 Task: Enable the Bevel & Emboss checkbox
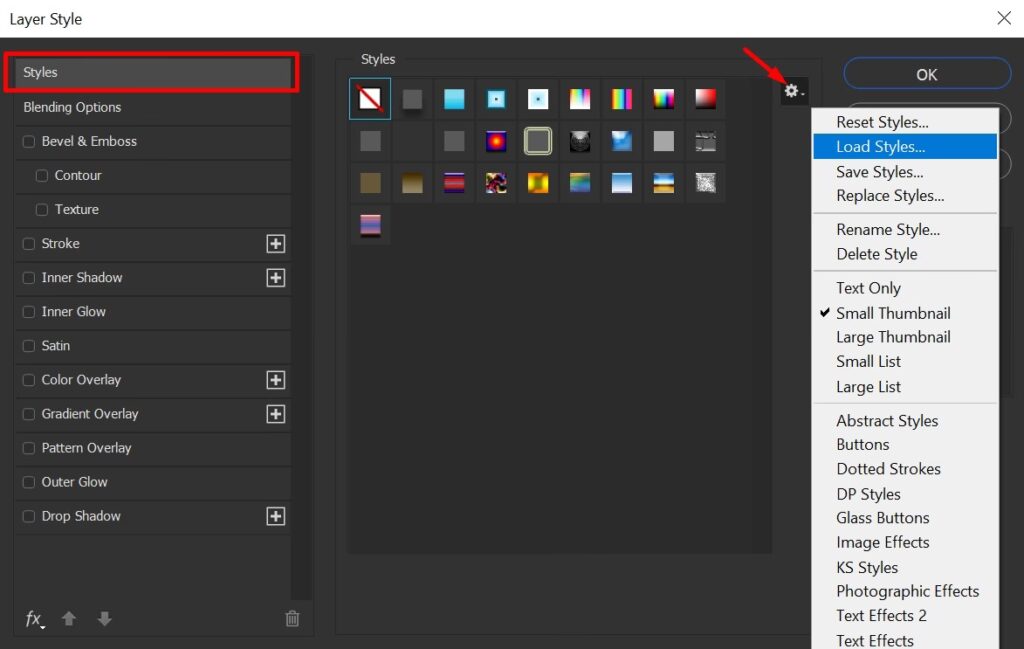point(29,142)
